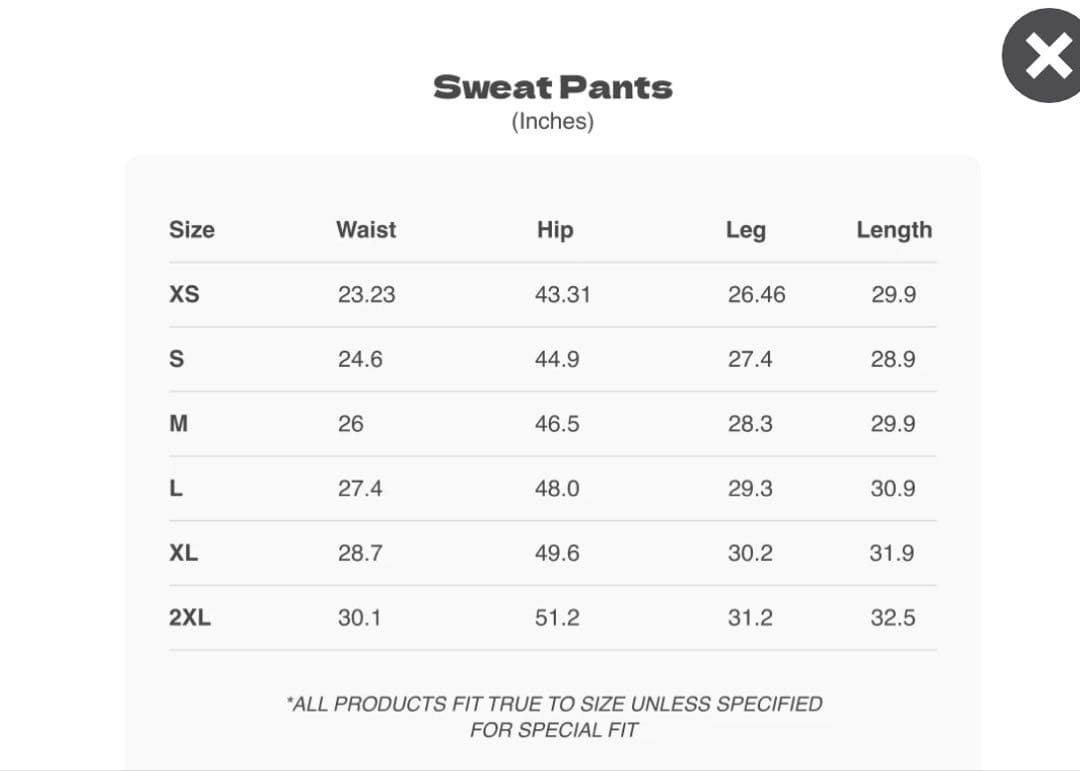This screenshot has height=771, width=1080.
Task: Select the M size row label
Action: click(x=178, y=424)
